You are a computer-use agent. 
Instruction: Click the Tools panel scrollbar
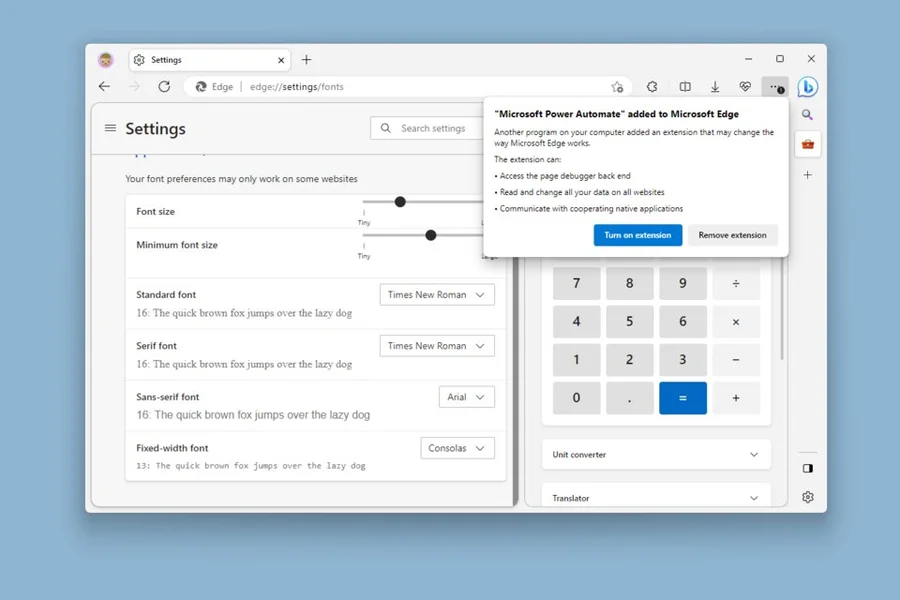pos(782,310)
